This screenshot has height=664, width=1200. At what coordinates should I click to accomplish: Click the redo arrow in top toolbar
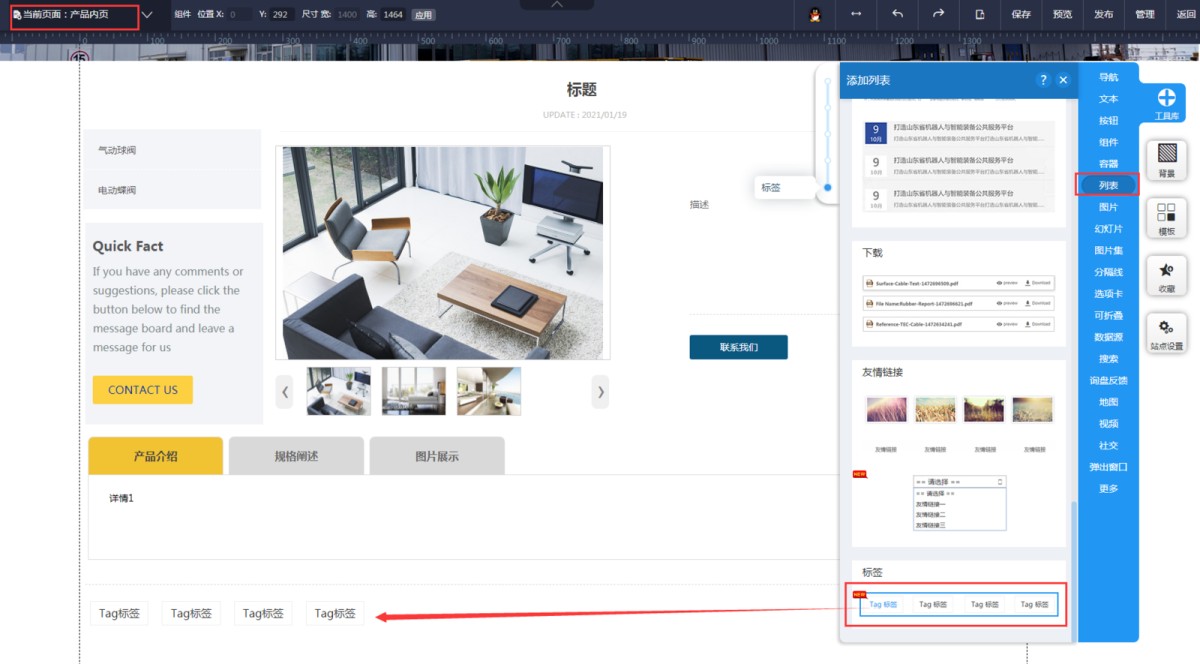938,14
